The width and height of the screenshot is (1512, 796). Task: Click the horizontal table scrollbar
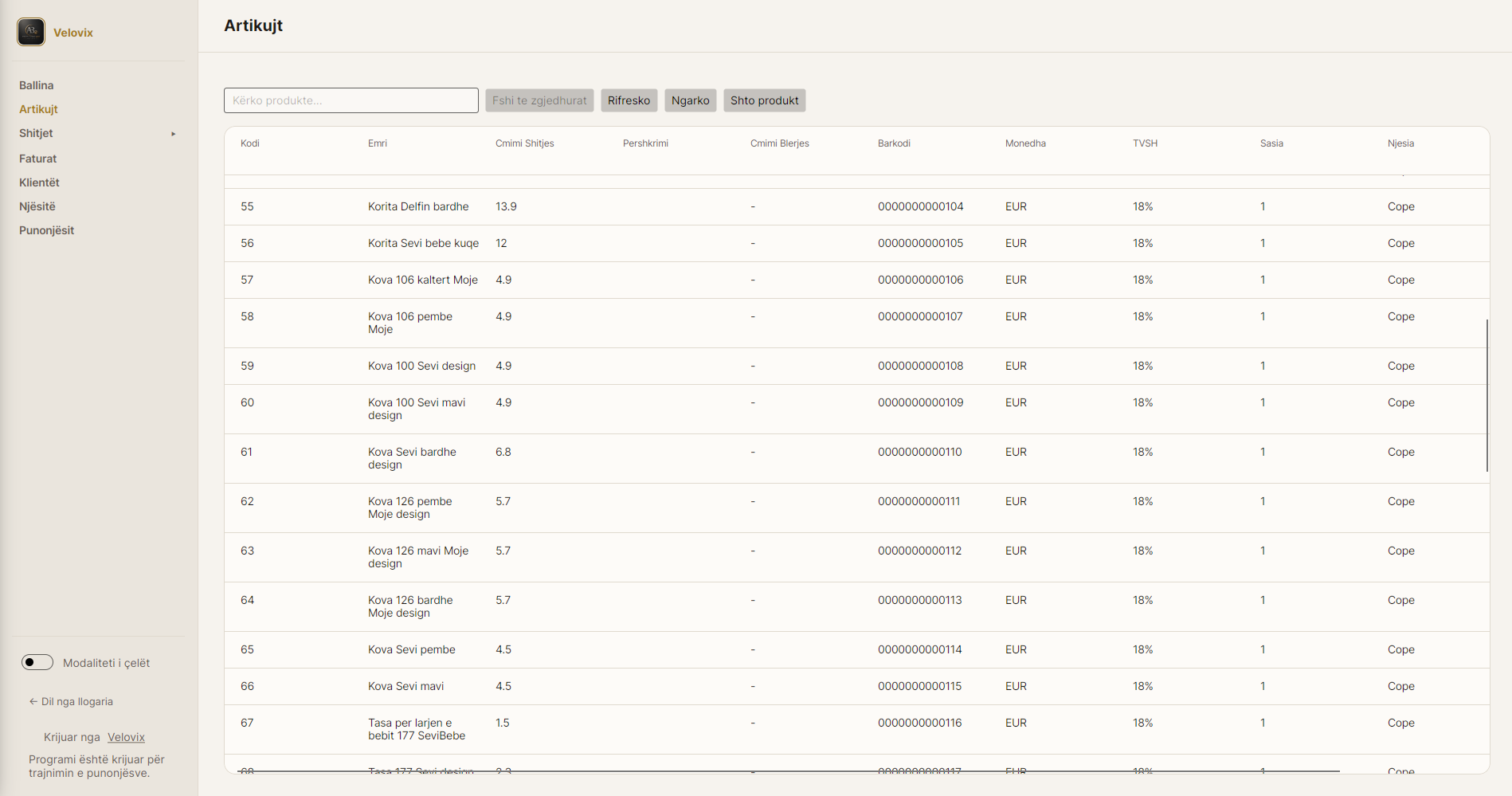pyautogui.click(x=789, y=771)
